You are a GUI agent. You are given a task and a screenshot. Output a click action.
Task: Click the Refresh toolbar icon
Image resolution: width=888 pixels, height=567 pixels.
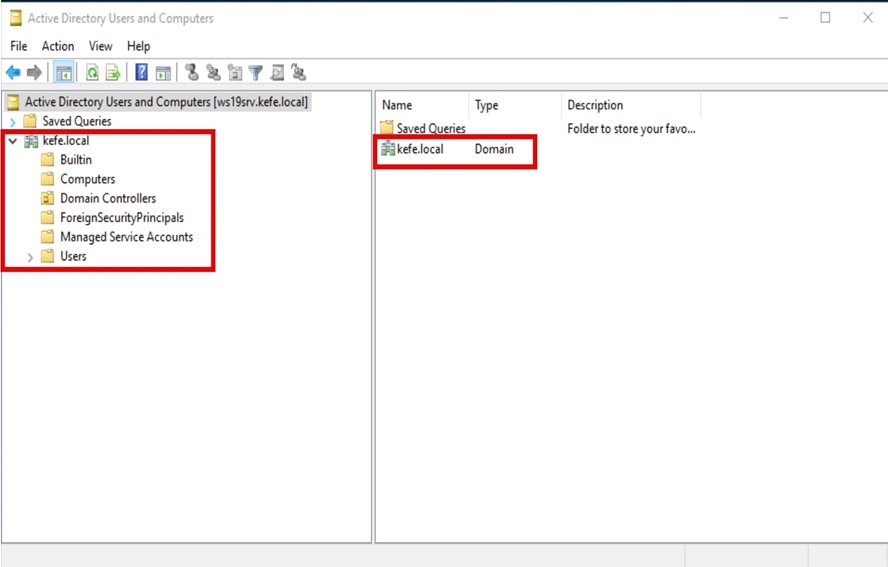92,73
